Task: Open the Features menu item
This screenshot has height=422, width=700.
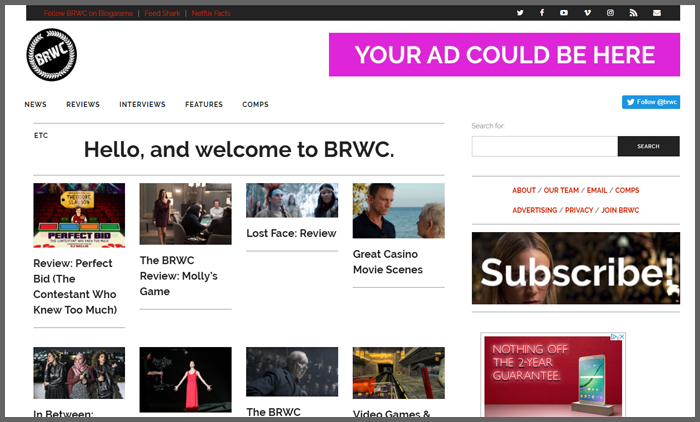Action: pyautogui.click(x=204, y=104)
